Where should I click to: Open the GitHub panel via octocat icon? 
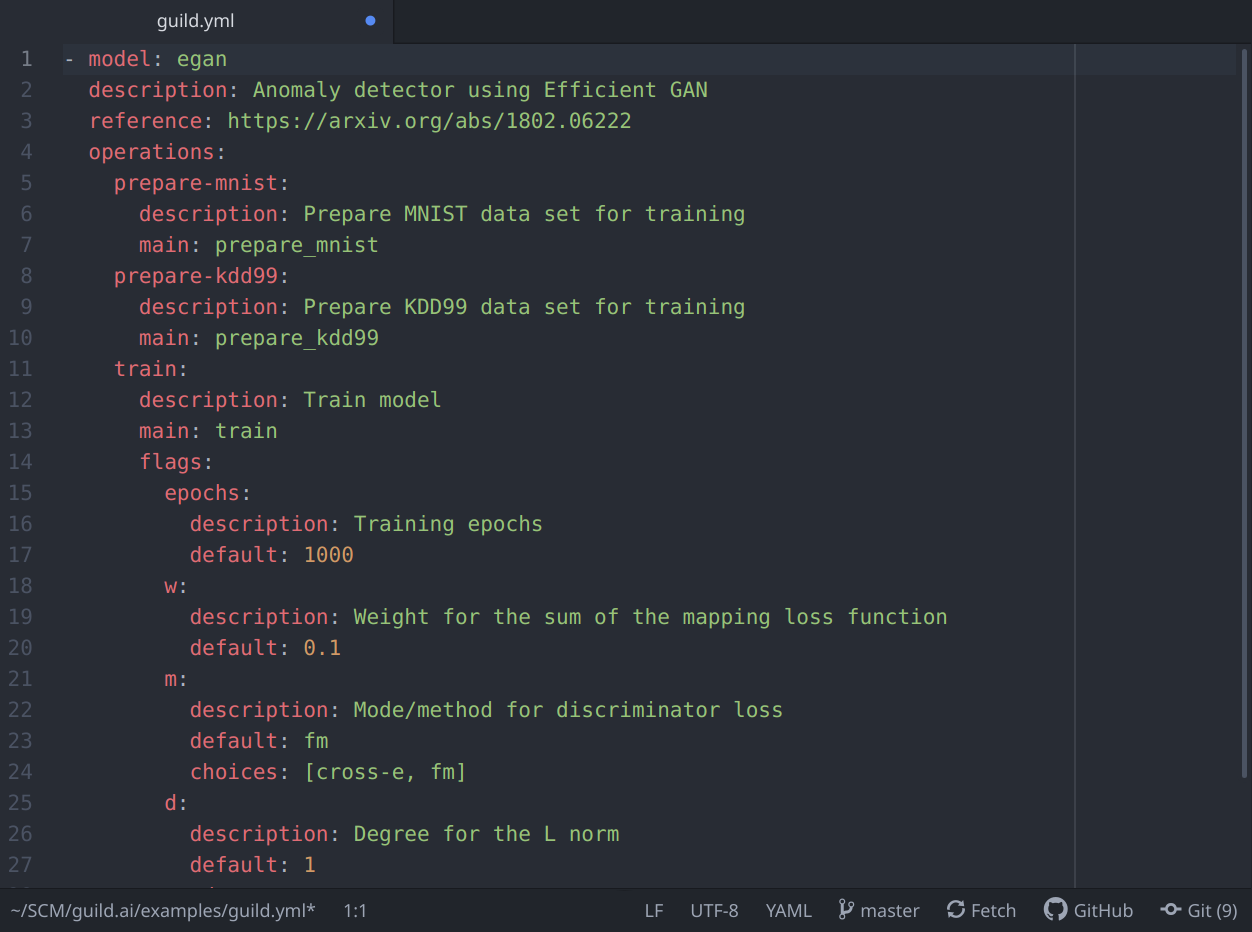[x=1055, y=910]
